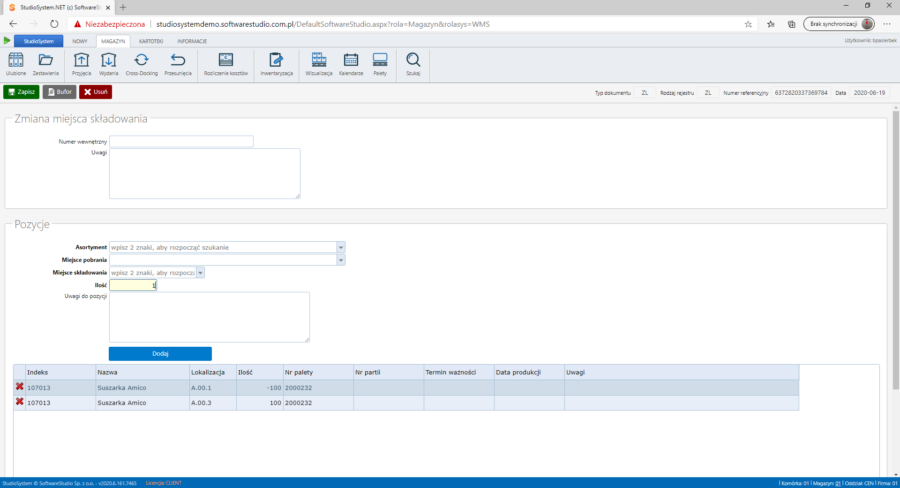This screenshot has height=488, width=900.
Task: Click the Bufor button
Action: click(60, 92)
